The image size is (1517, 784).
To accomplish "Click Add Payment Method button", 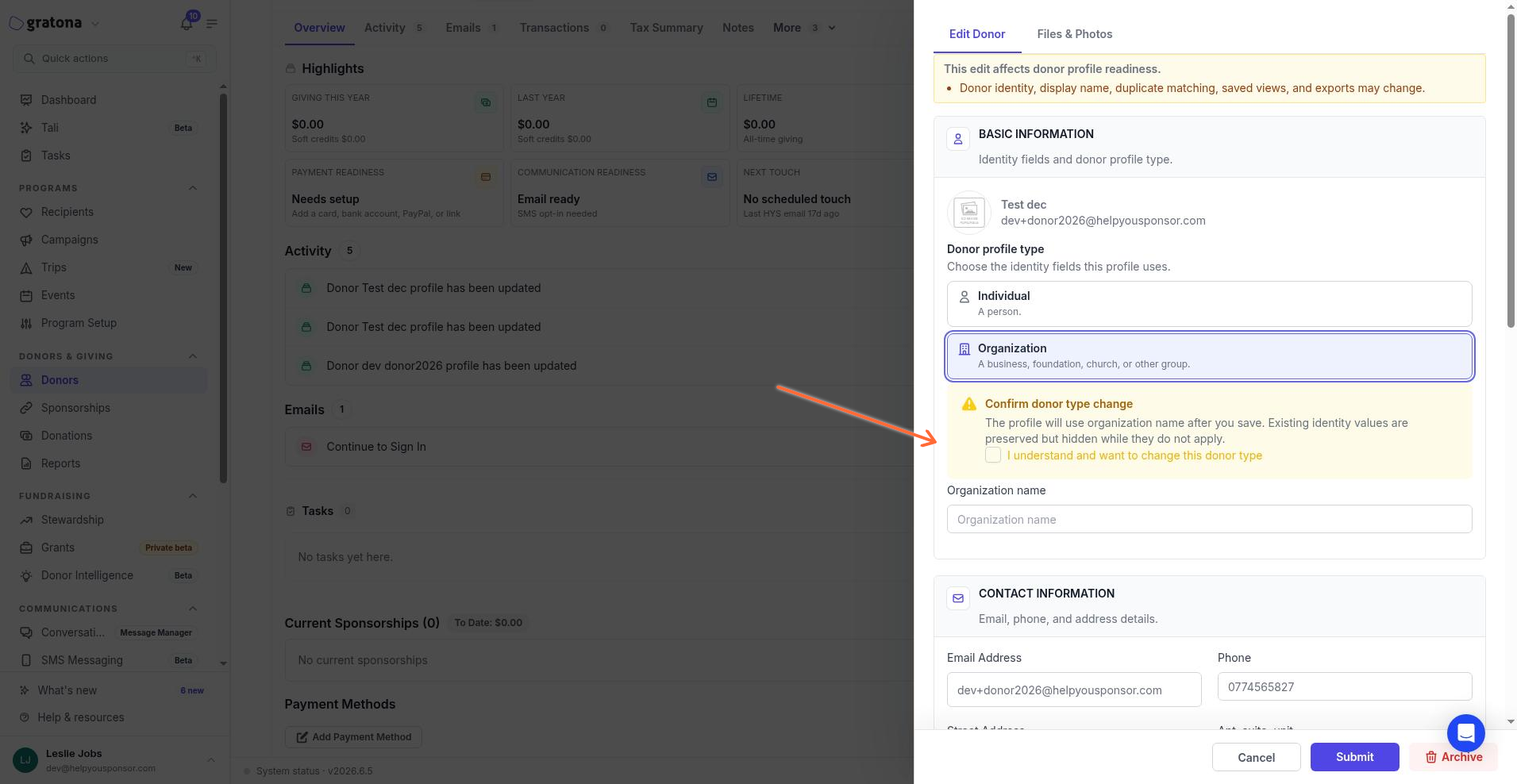I will [x=353, y=736].
